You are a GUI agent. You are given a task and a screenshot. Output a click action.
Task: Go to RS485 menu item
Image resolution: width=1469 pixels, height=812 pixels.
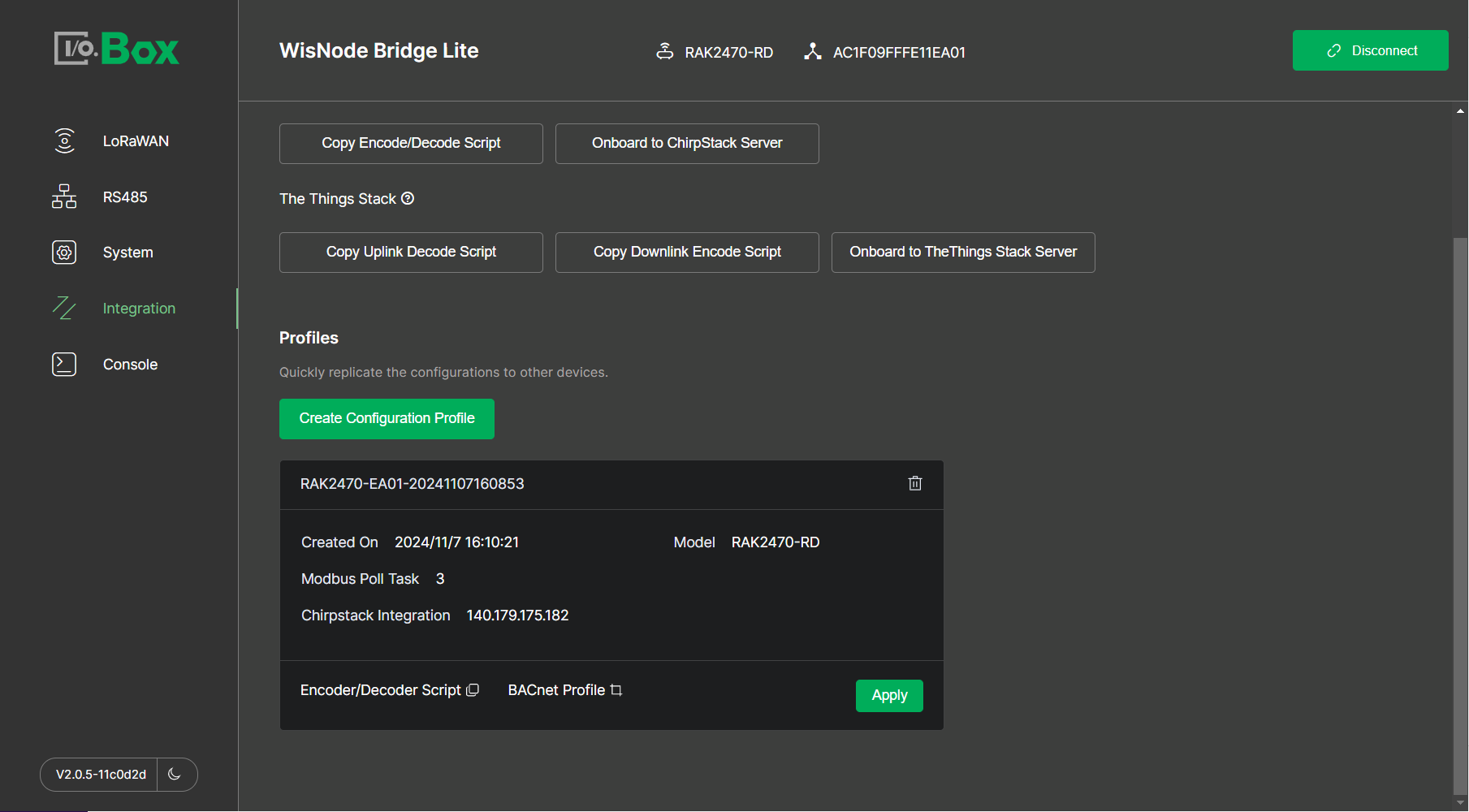click(x=125, y=197)
